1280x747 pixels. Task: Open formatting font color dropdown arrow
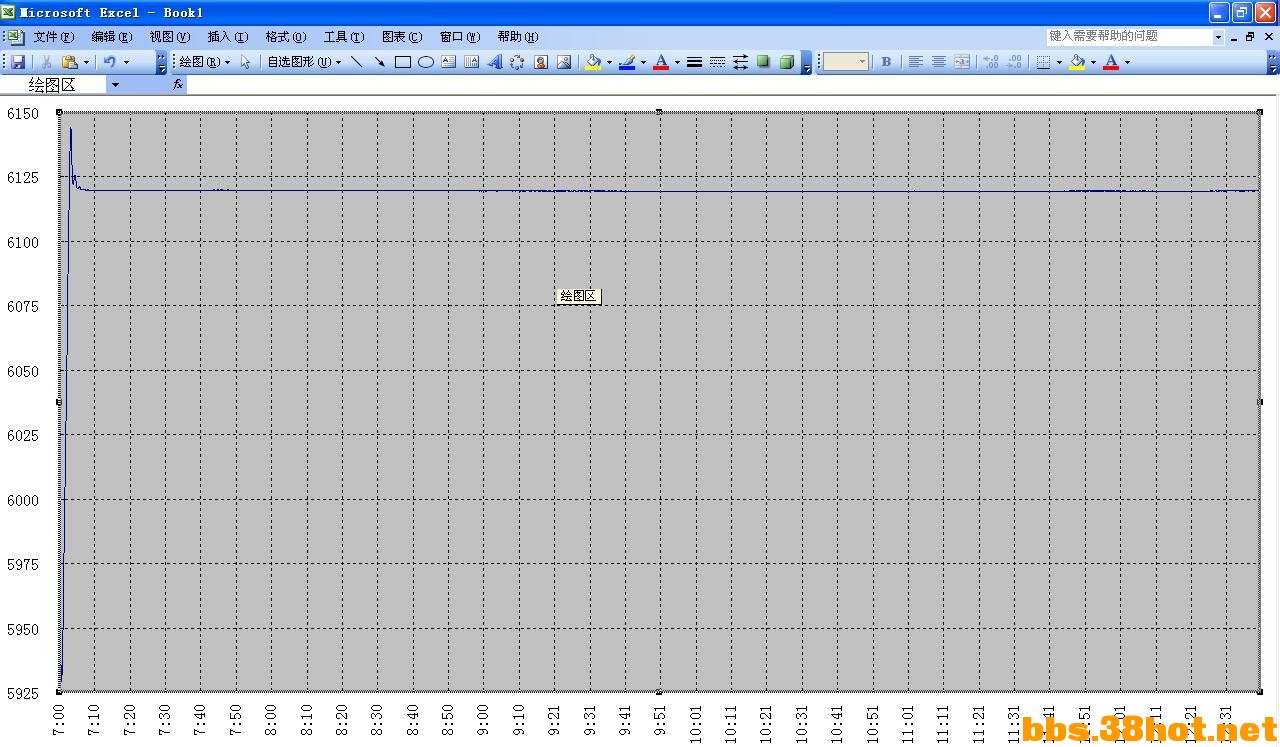(1127, 62)
